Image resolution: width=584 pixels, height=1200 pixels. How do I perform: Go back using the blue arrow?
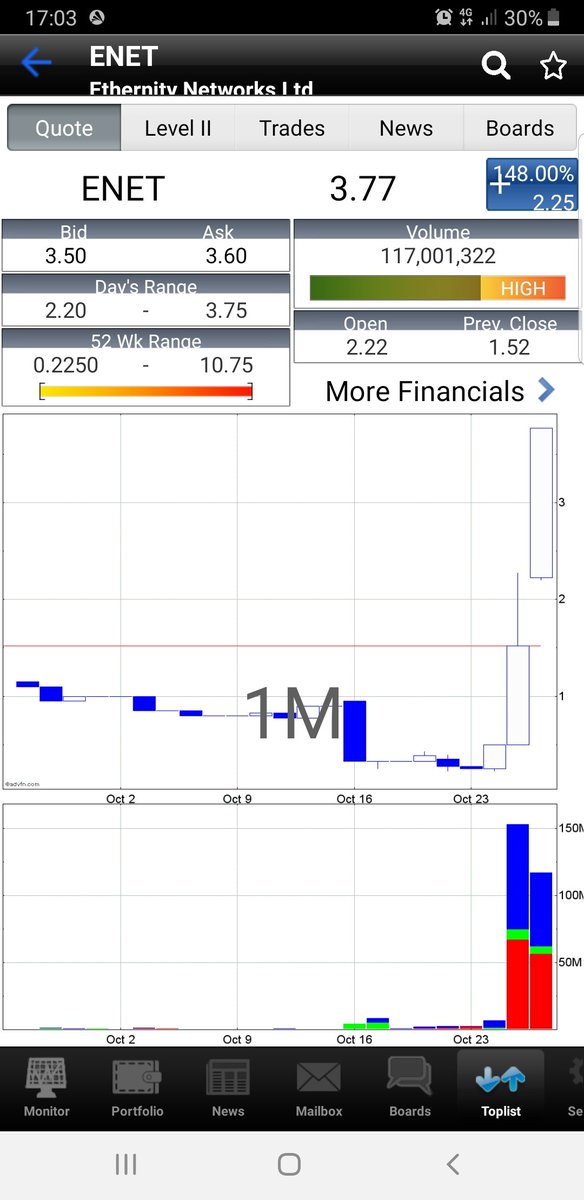[x=36, y=63]
